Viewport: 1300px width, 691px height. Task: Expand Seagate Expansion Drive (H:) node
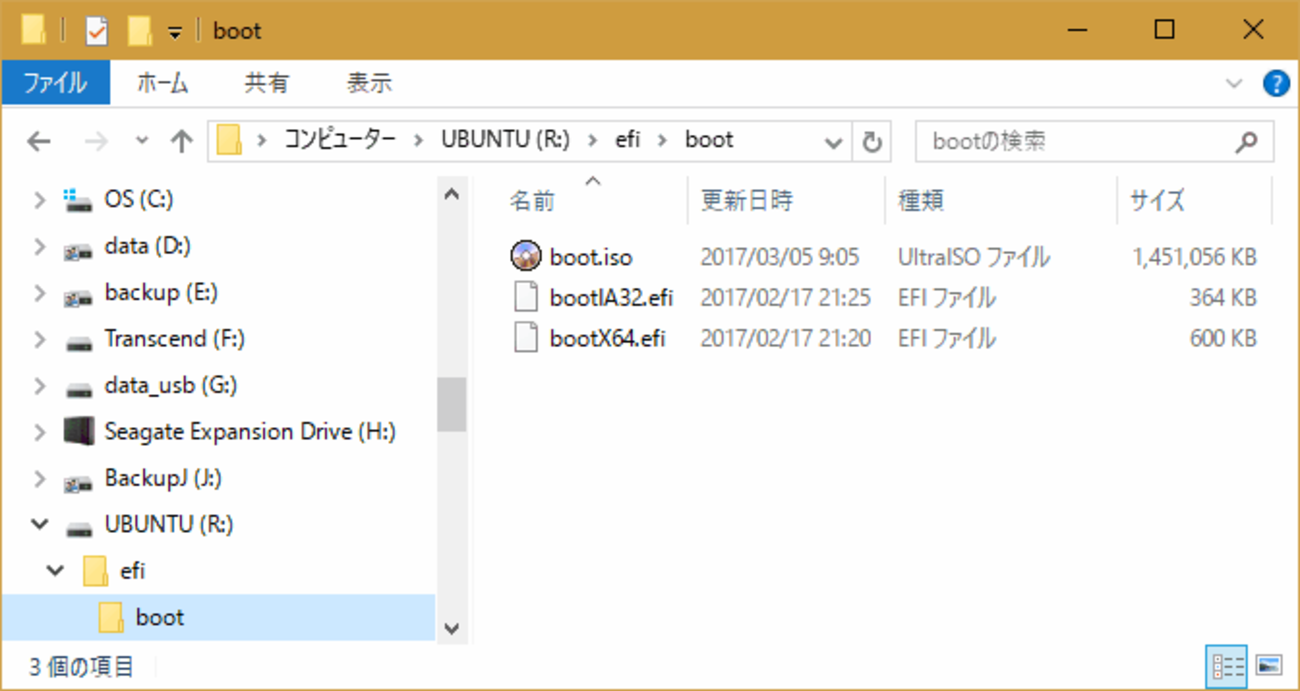click(x=40, y=432)
